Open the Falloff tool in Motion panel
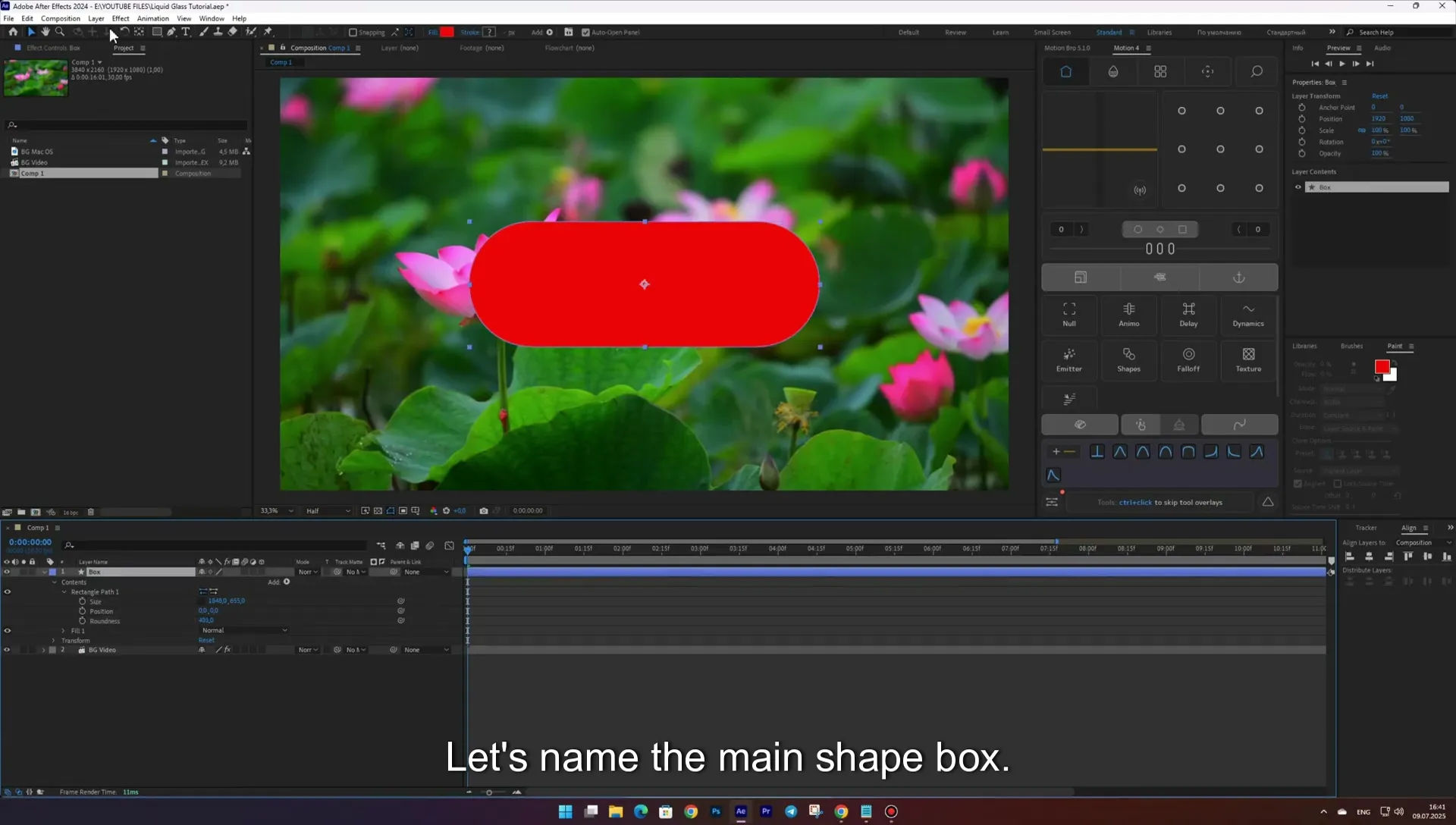 [1188, 359]
